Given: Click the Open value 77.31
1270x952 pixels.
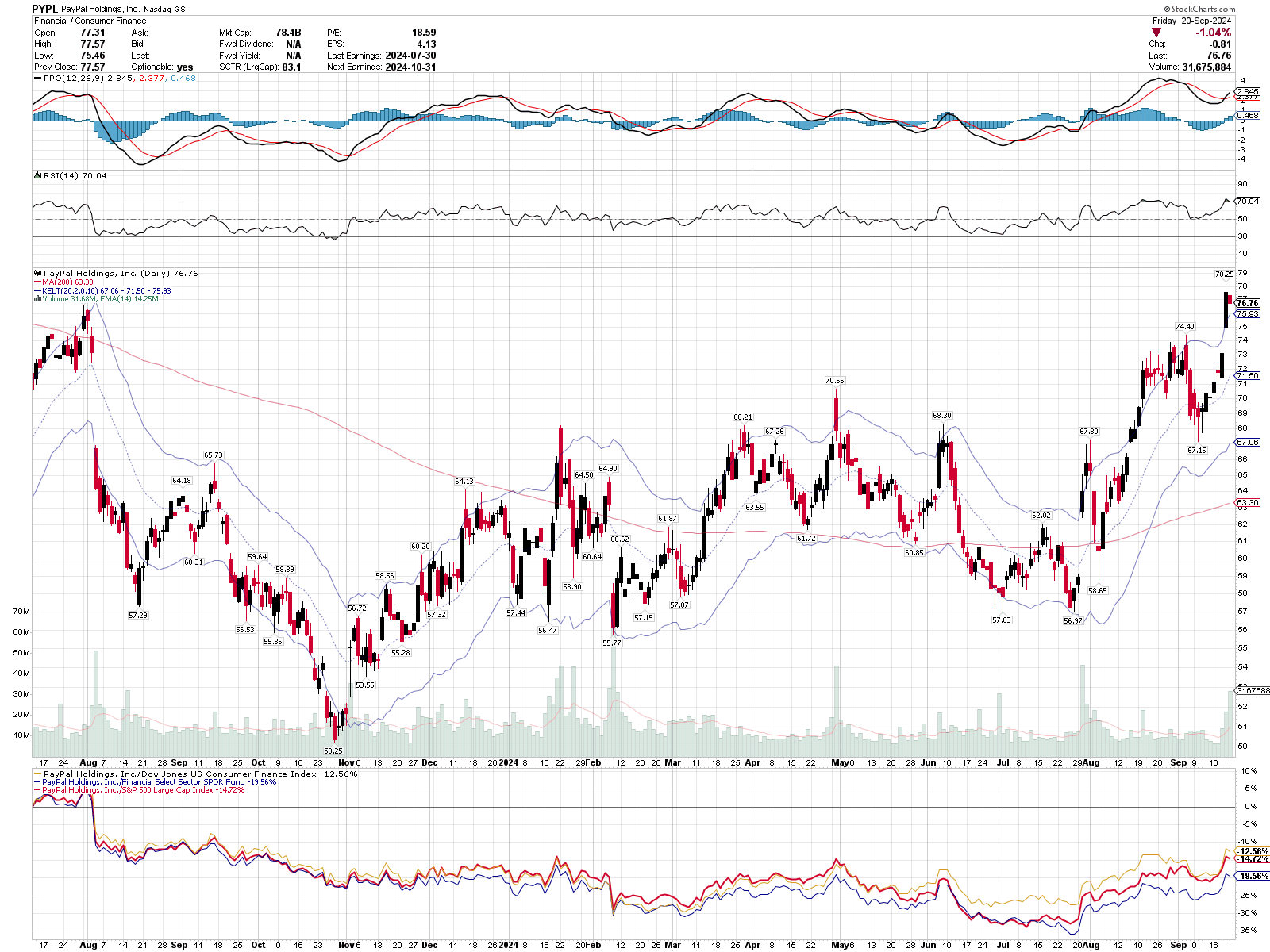Looking at the screenshot, I should click(x=93, y=33).
